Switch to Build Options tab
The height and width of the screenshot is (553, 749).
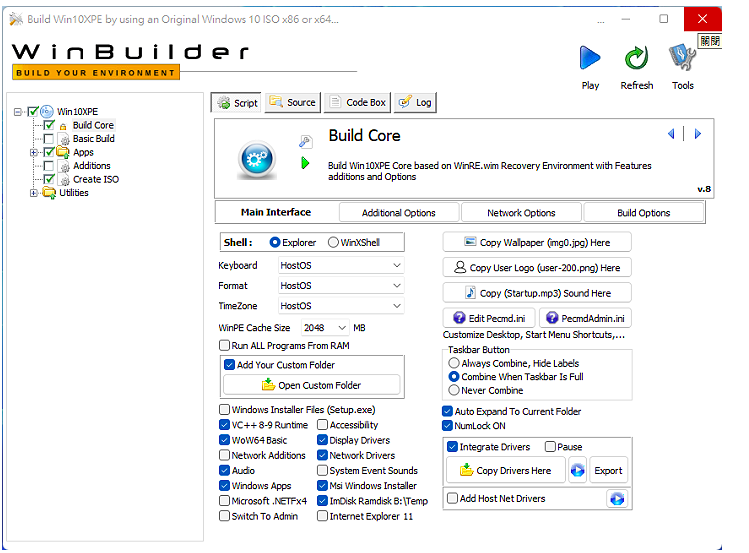click(643, 213)
